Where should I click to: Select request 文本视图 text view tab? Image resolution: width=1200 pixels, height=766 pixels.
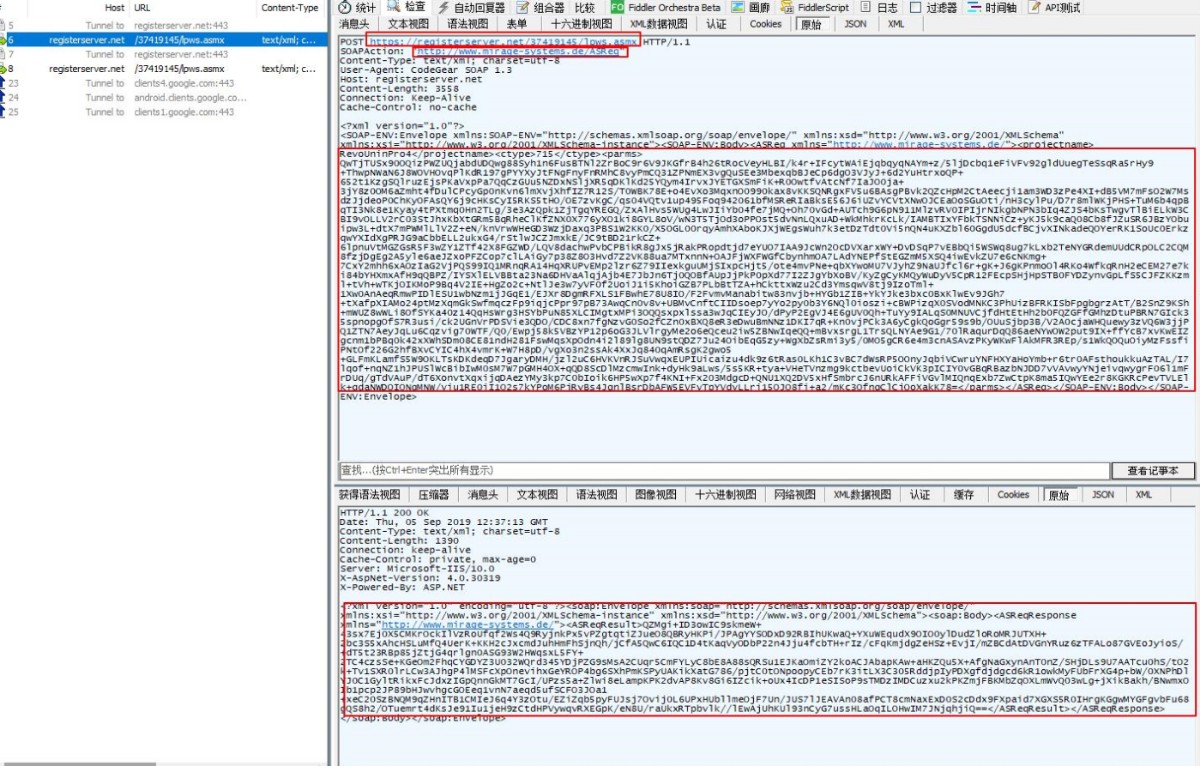(x=408, y=23)
